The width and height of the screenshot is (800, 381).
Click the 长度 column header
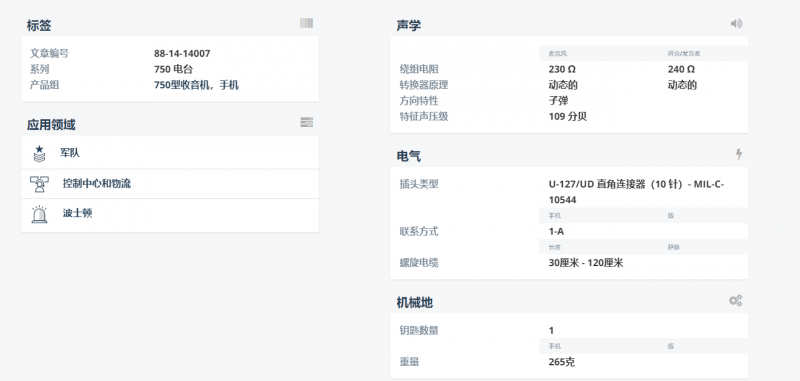click(x=555, y=247)
